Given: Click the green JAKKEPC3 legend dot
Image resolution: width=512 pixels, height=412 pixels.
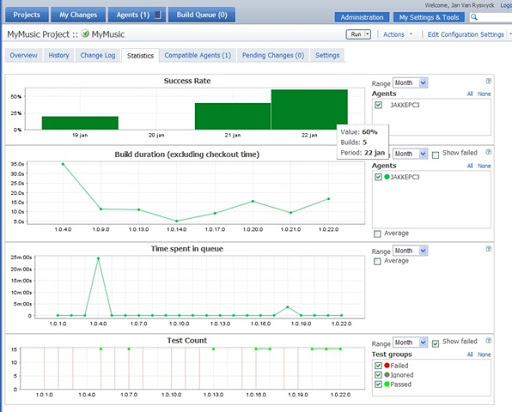Looking at the screenshot, I should point(387,177).
